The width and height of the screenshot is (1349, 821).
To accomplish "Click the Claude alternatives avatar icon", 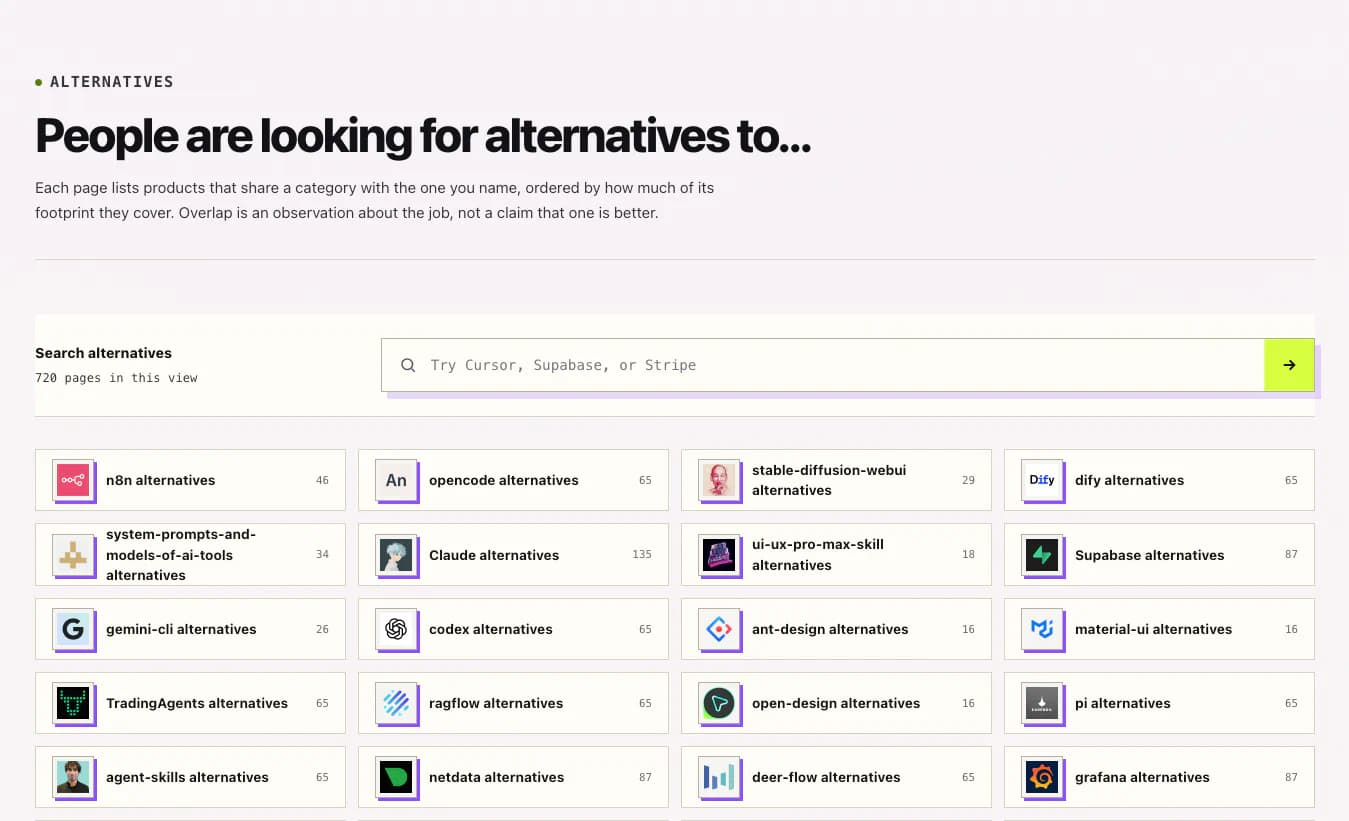I will pos(396,555).
